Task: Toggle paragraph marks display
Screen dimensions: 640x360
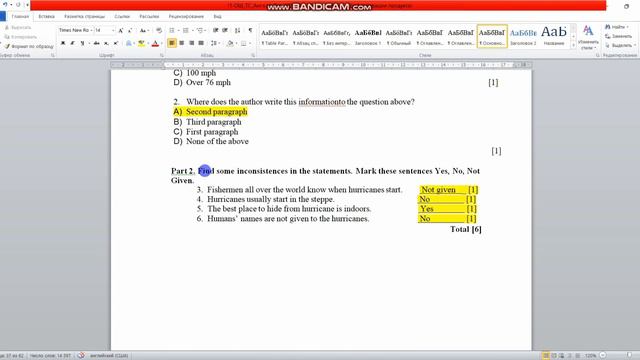Action: click(x=250, y=31)
